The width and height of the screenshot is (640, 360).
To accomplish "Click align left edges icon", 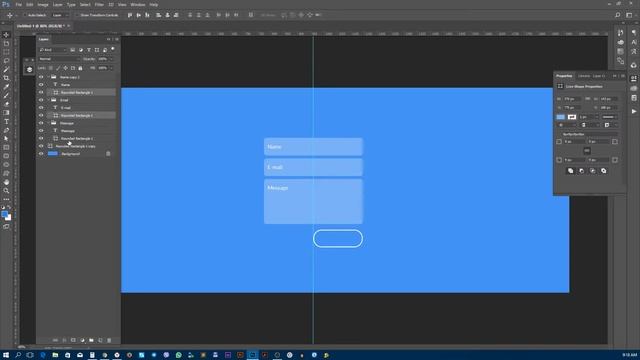I will [158, 15].
